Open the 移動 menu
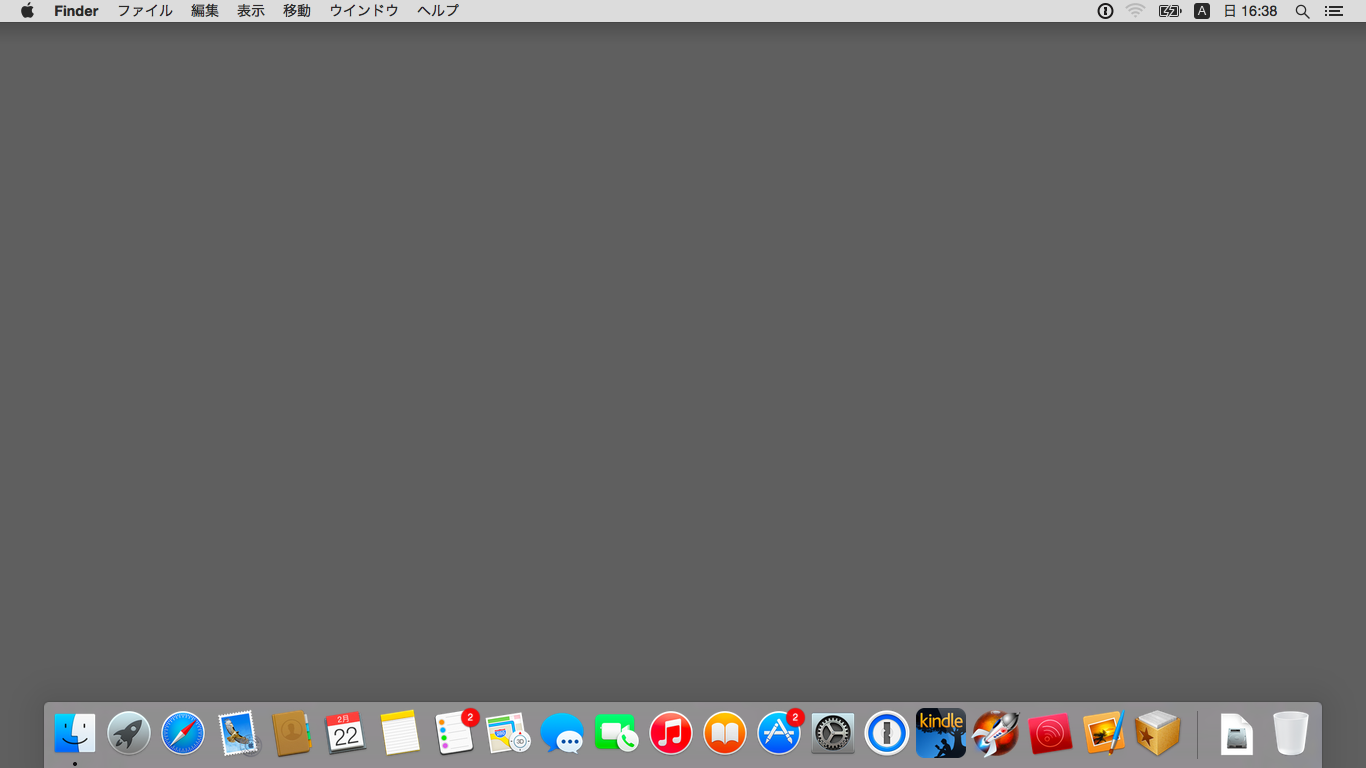The width and height of the screenshot is (1366, 768). pyautogui.click(x=297, y=11)
